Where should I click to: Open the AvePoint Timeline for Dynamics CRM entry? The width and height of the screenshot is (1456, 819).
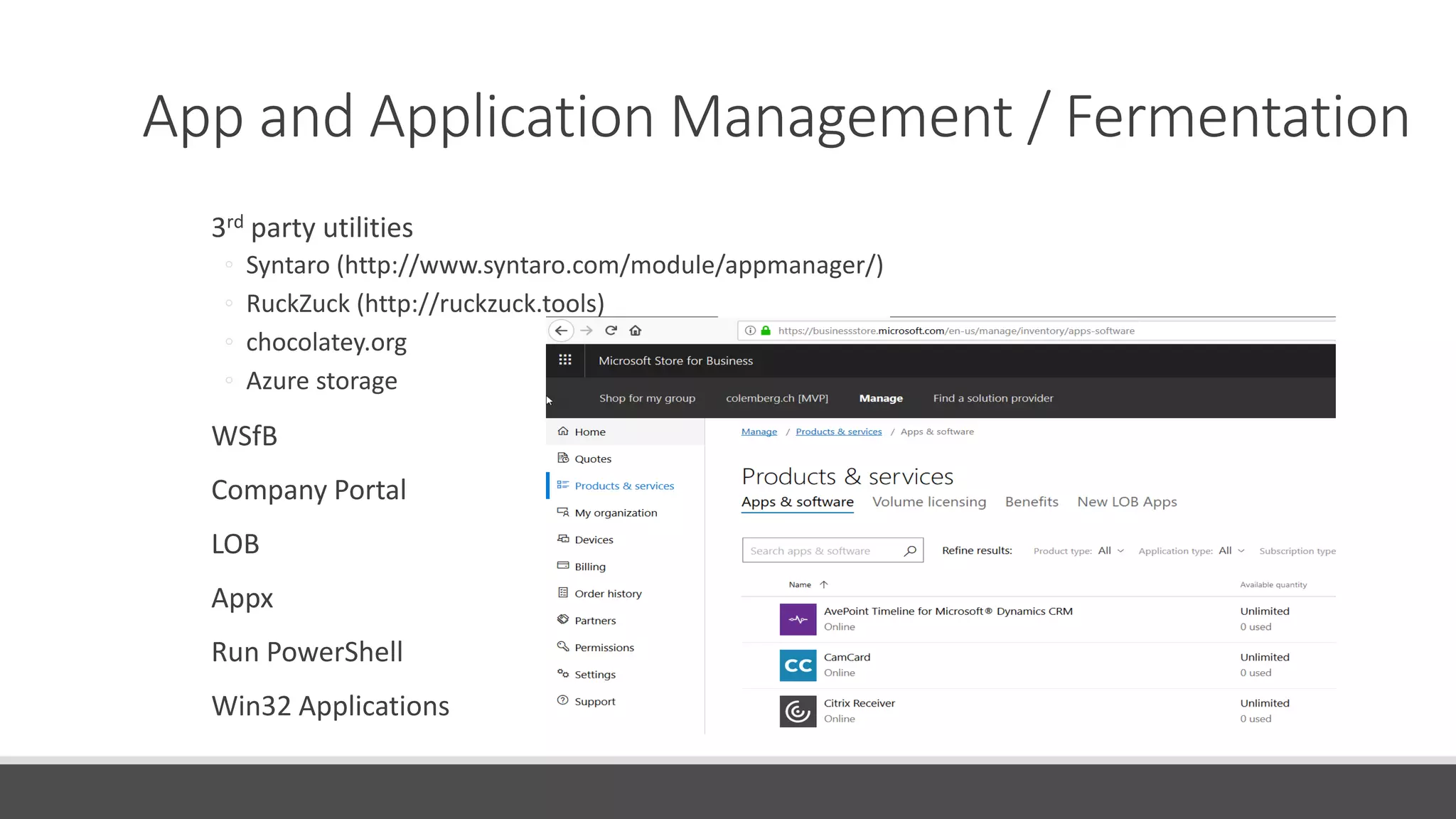948,611
